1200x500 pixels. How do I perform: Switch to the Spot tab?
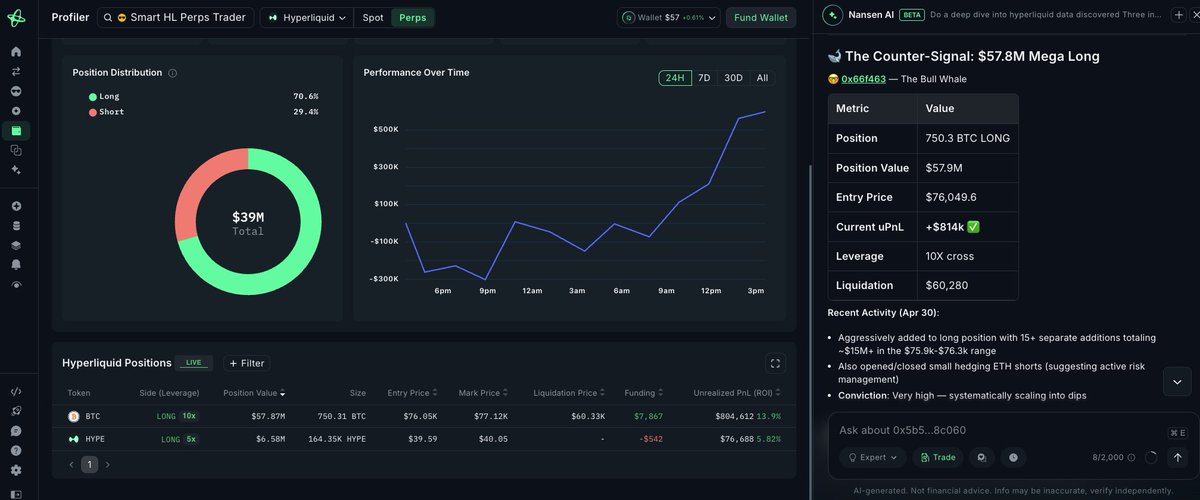click(373, 18)
